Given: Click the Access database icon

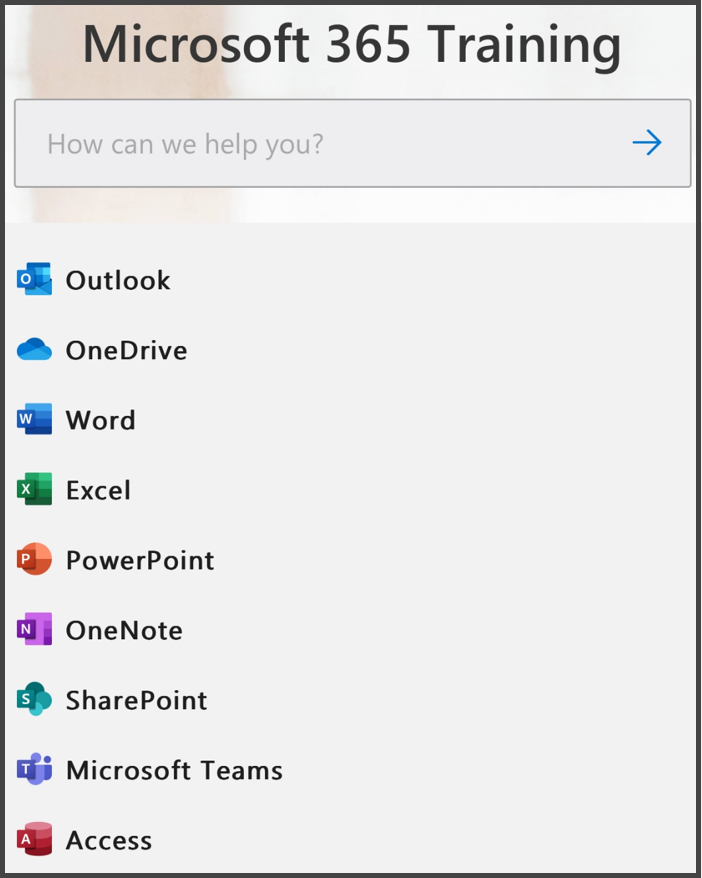Looking at the screenshot, I should 34,839.
